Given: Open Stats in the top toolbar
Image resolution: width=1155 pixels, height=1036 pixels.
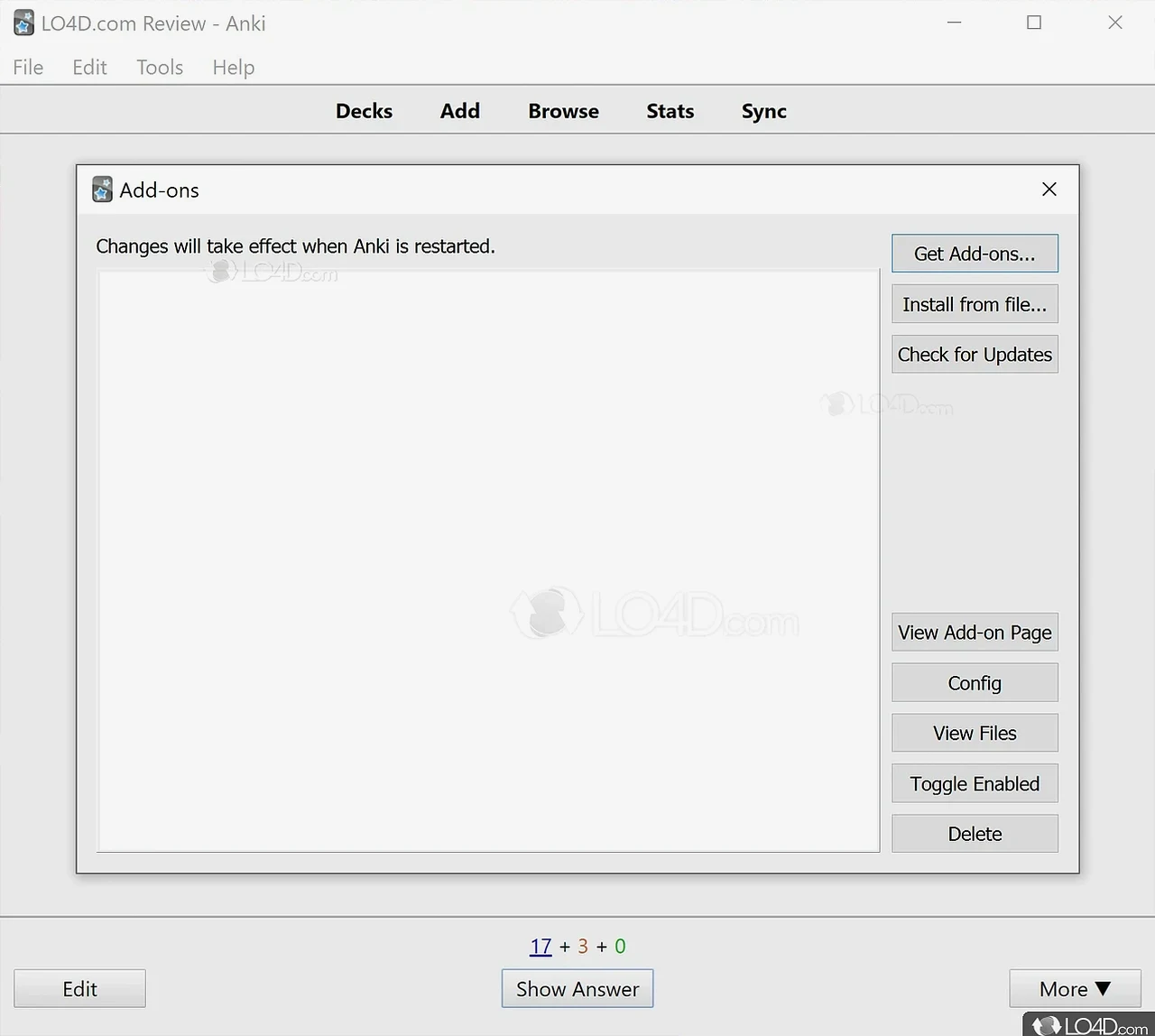Looking at the screenshot, I should (x=670, y=111).
